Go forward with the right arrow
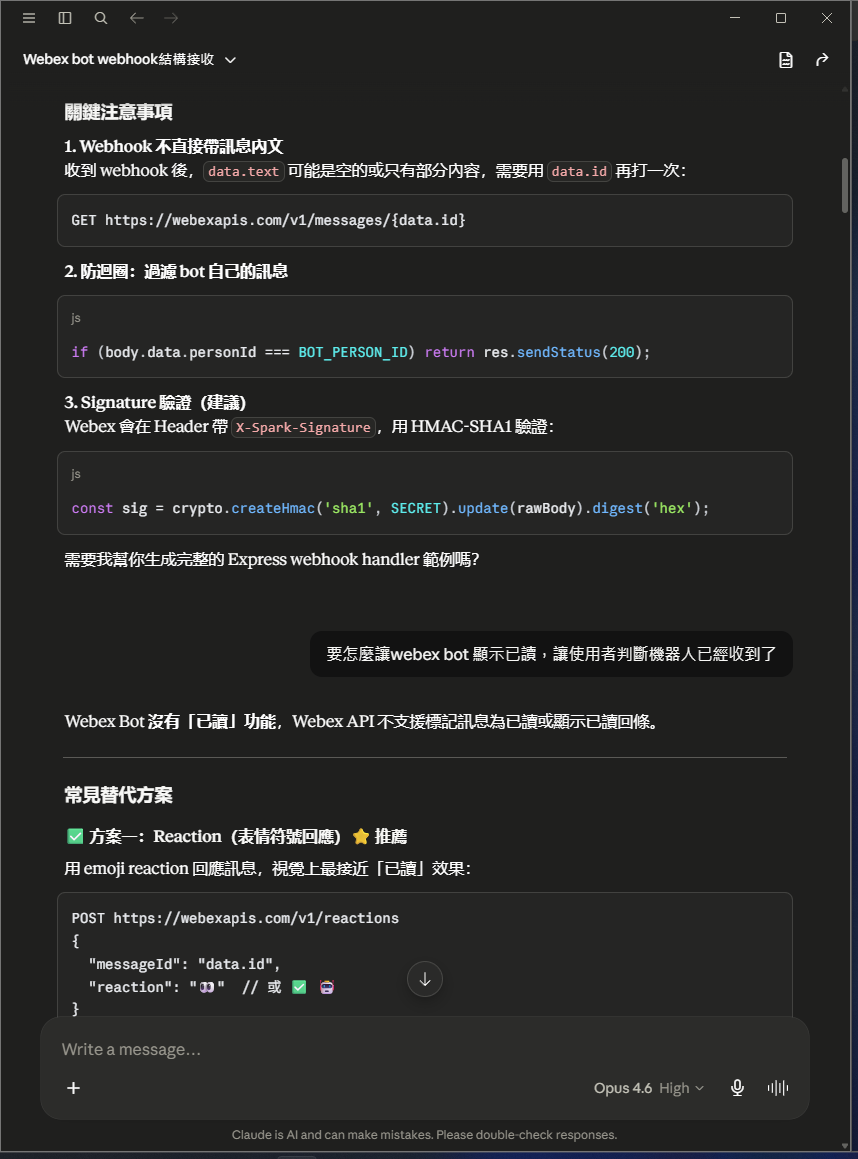 coord(171,18)
